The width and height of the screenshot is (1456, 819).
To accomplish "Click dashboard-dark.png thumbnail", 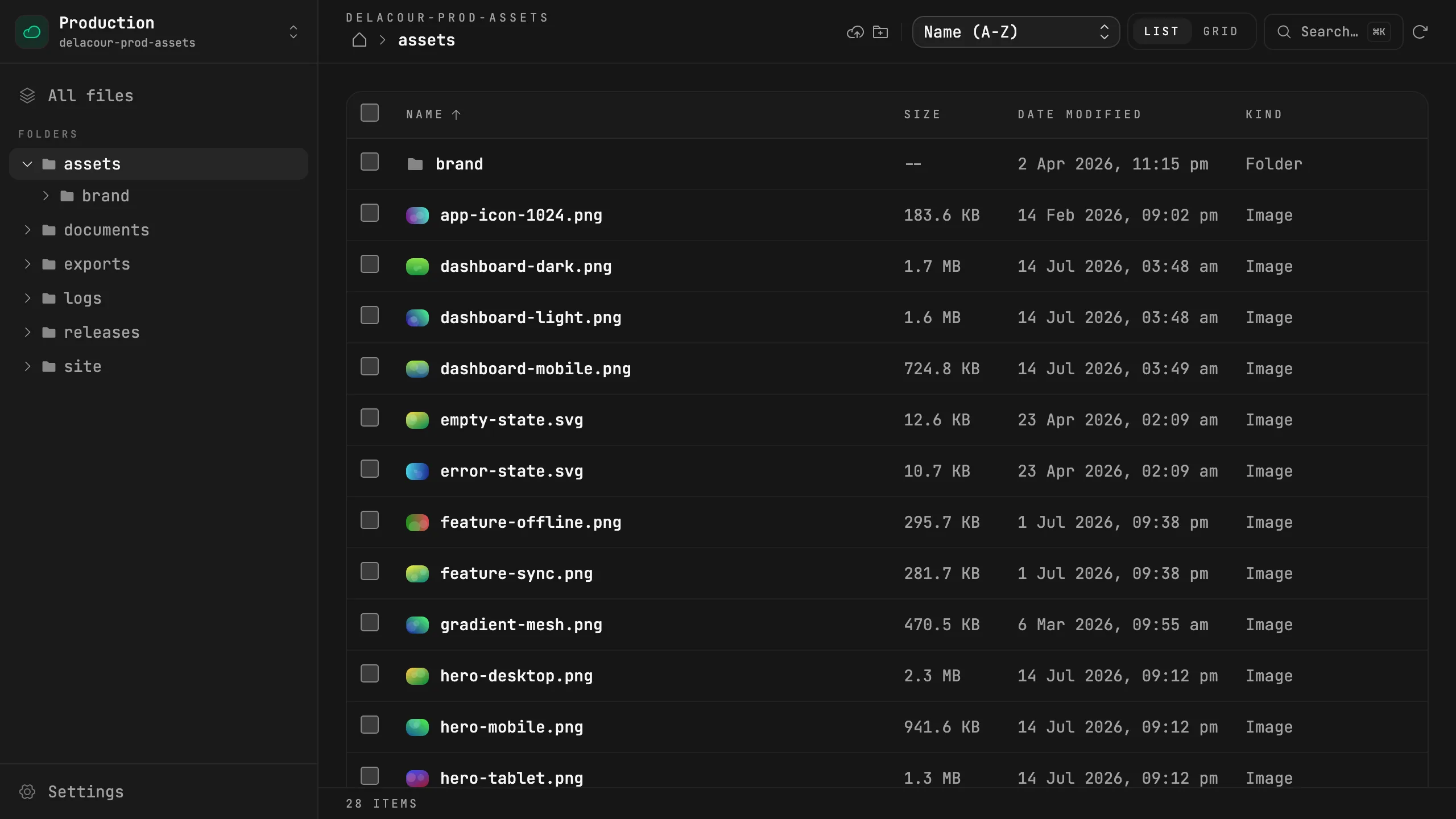I will [x=417, y=267].
